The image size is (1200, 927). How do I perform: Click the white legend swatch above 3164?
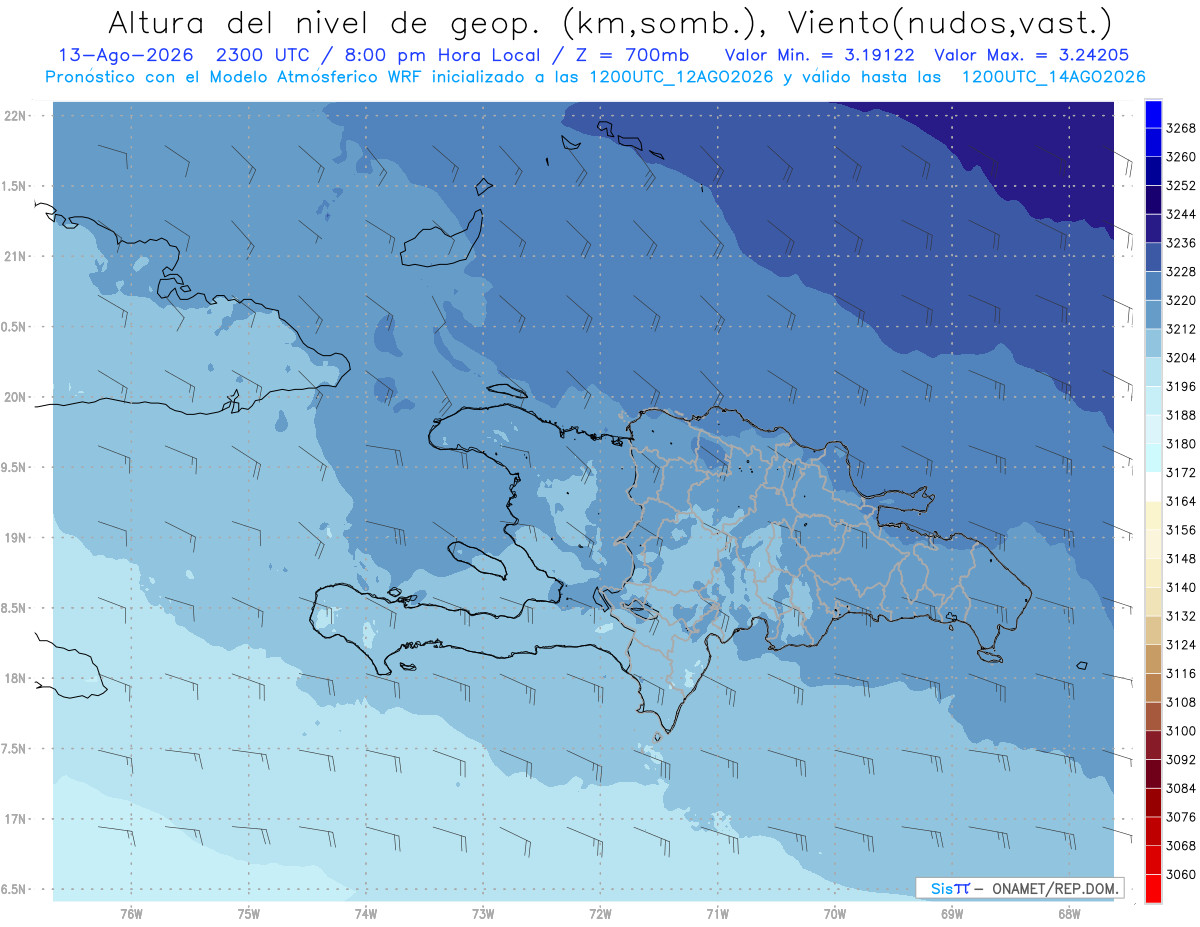click(x=1153, y=487)
